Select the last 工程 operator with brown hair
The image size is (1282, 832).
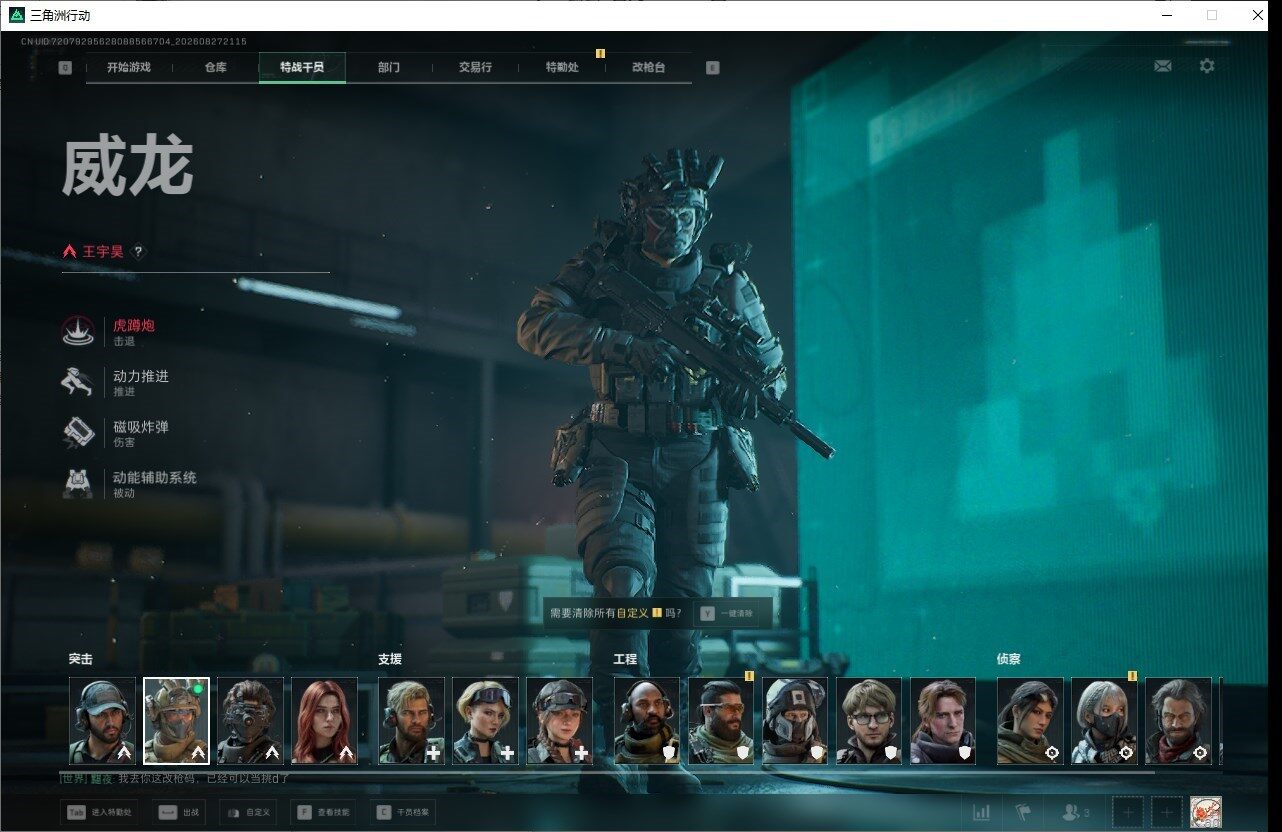point(942,721)
